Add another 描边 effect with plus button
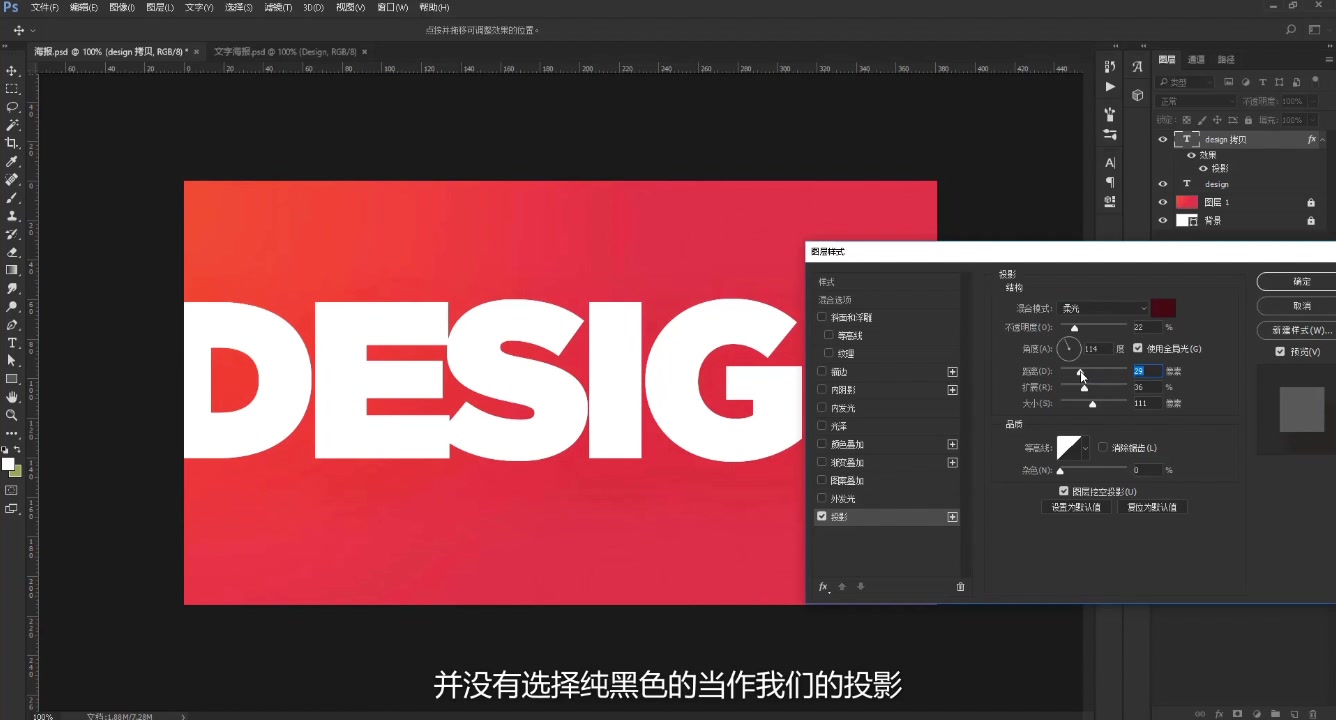Screen dimensions: 1336x720 point(952,371)
